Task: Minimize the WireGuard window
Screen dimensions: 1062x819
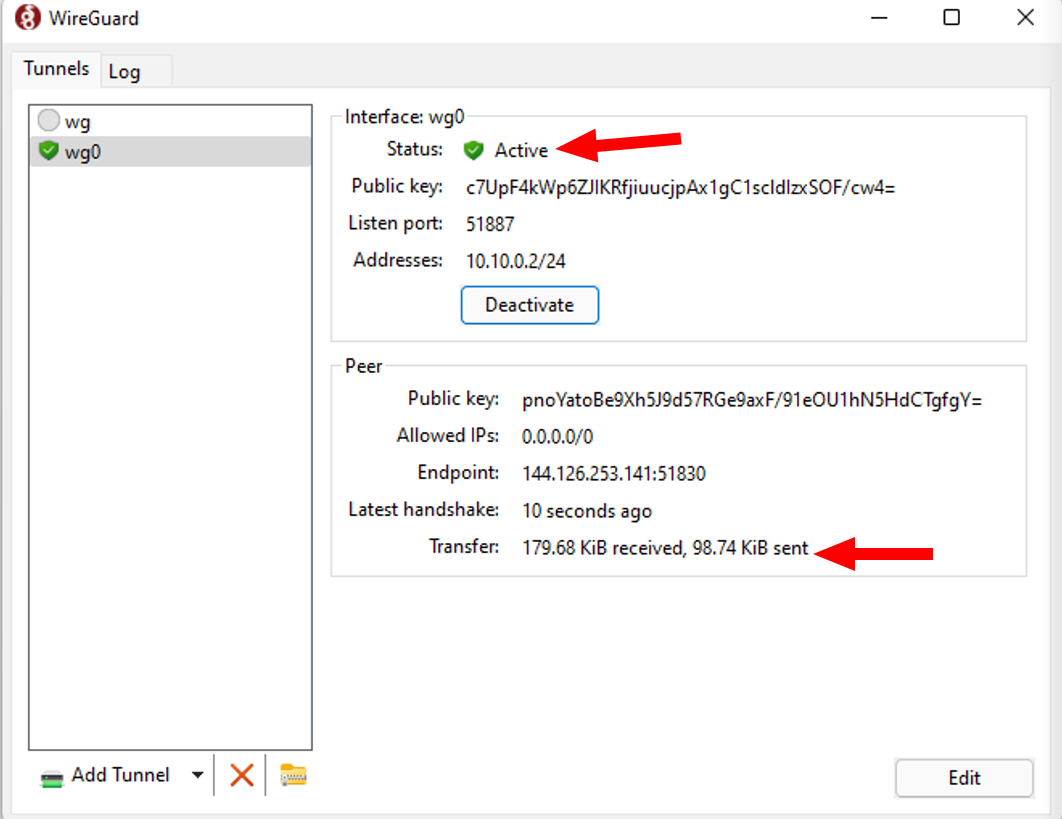Action: tap(879, 18)
